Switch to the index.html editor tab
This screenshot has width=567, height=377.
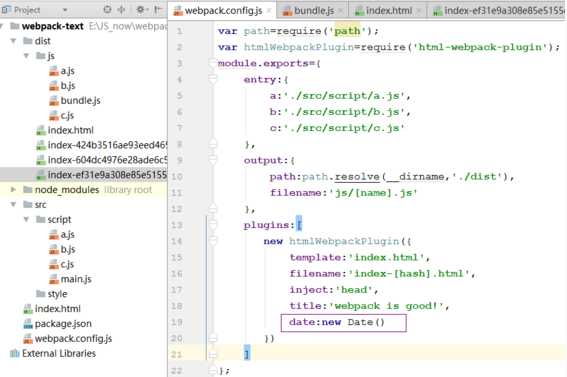click(x=389, y=11)
